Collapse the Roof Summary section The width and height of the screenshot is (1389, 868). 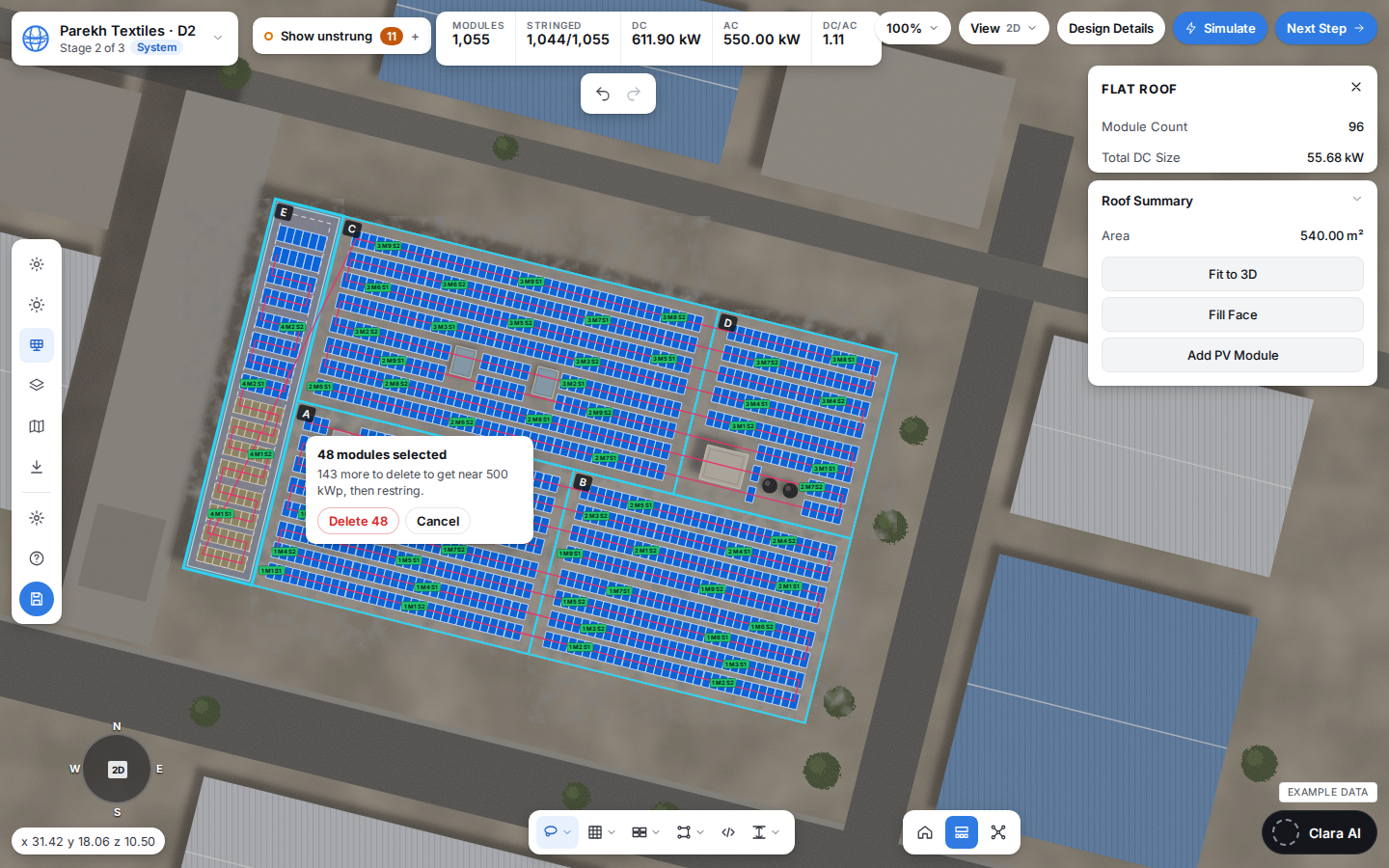(x=1357, y=200)
